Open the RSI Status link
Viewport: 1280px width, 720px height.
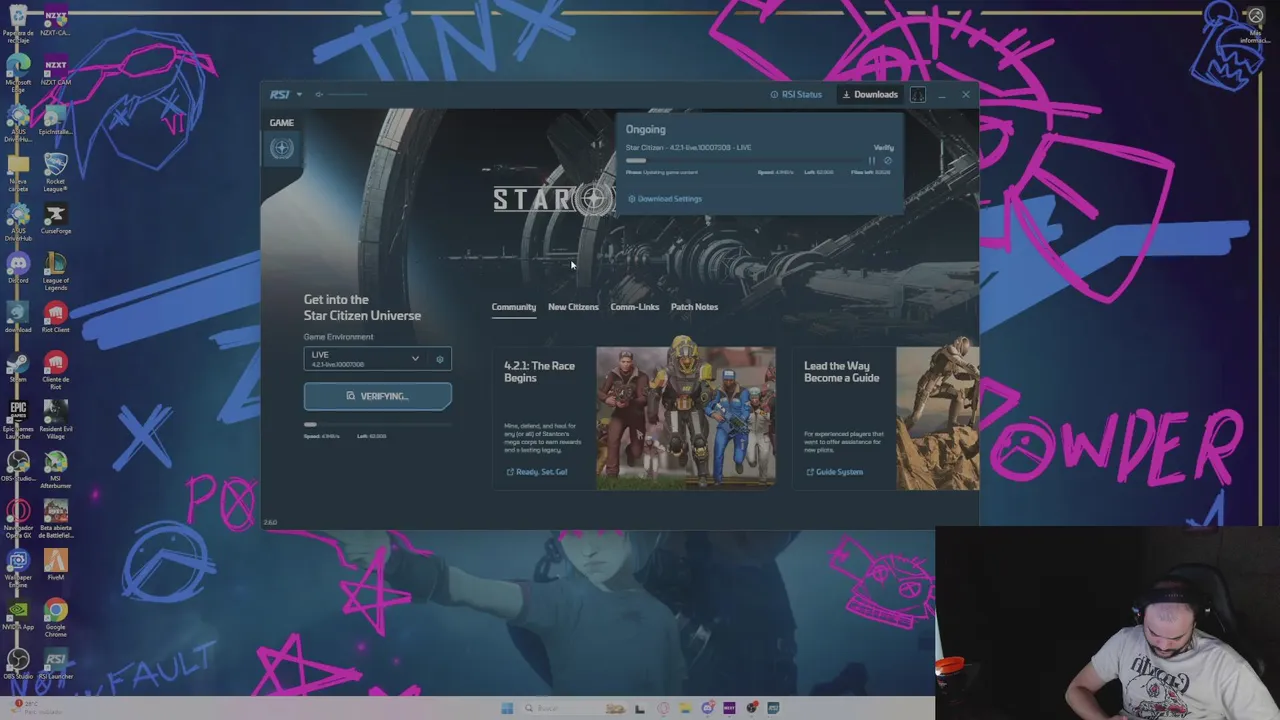(796, 95)
